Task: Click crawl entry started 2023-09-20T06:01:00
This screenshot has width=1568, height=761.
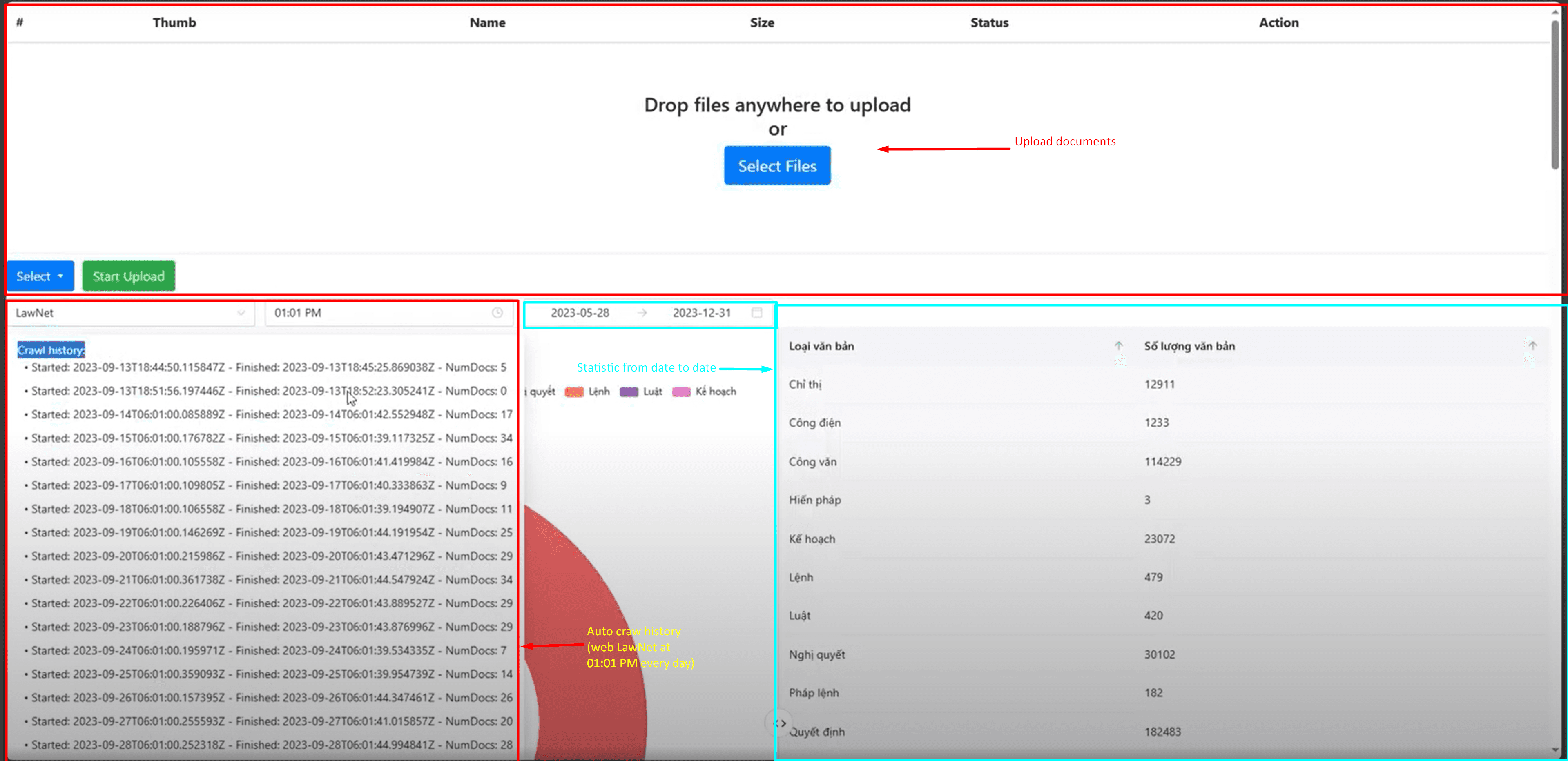Action: click(272, 556)
